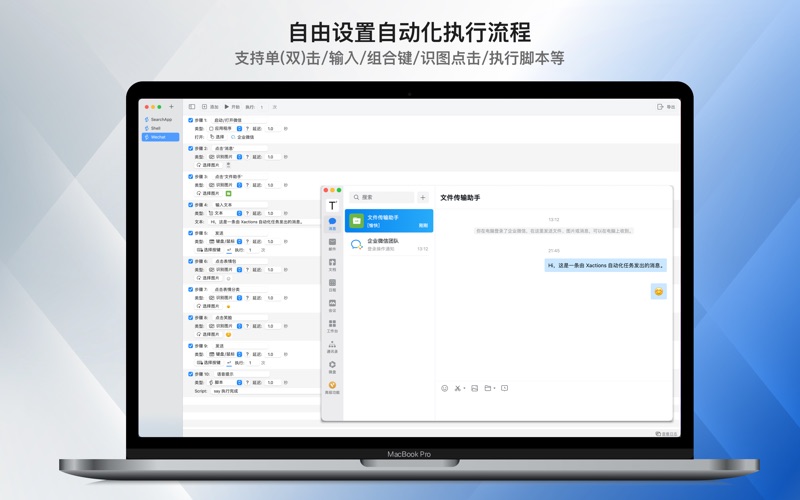The width and height of the screenshot is (800, 500).
Task: Open the 文档 documents tab in WeChat Work
Action: point(332,264)
